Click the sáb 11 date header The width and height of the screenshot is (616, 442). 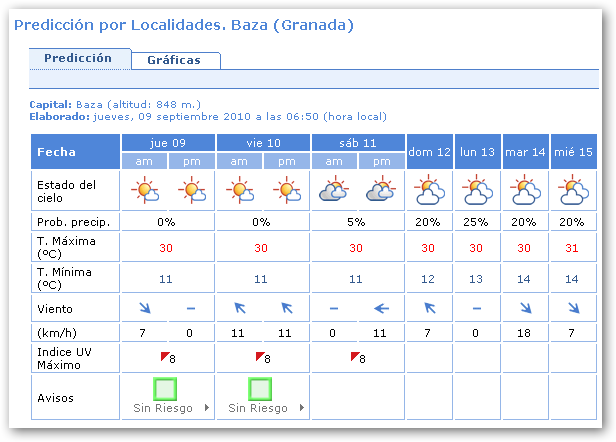click(359, 143)
